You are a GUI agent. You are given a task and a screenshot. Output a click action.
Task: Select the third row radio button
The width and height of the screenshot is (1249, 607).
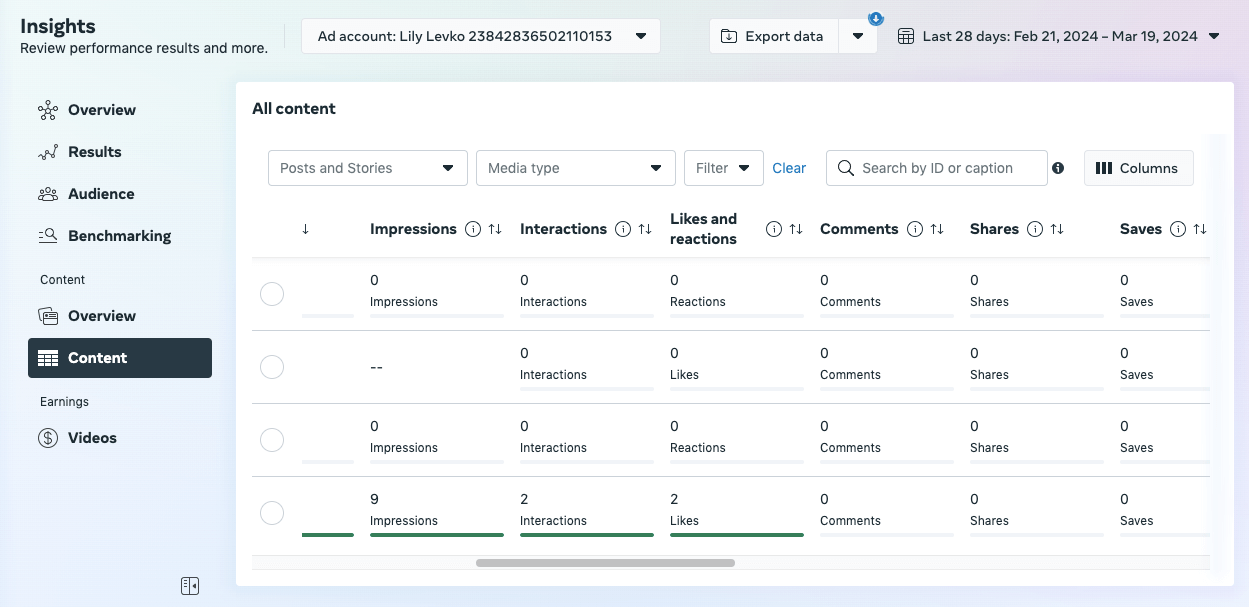click(x=272, y=440)
